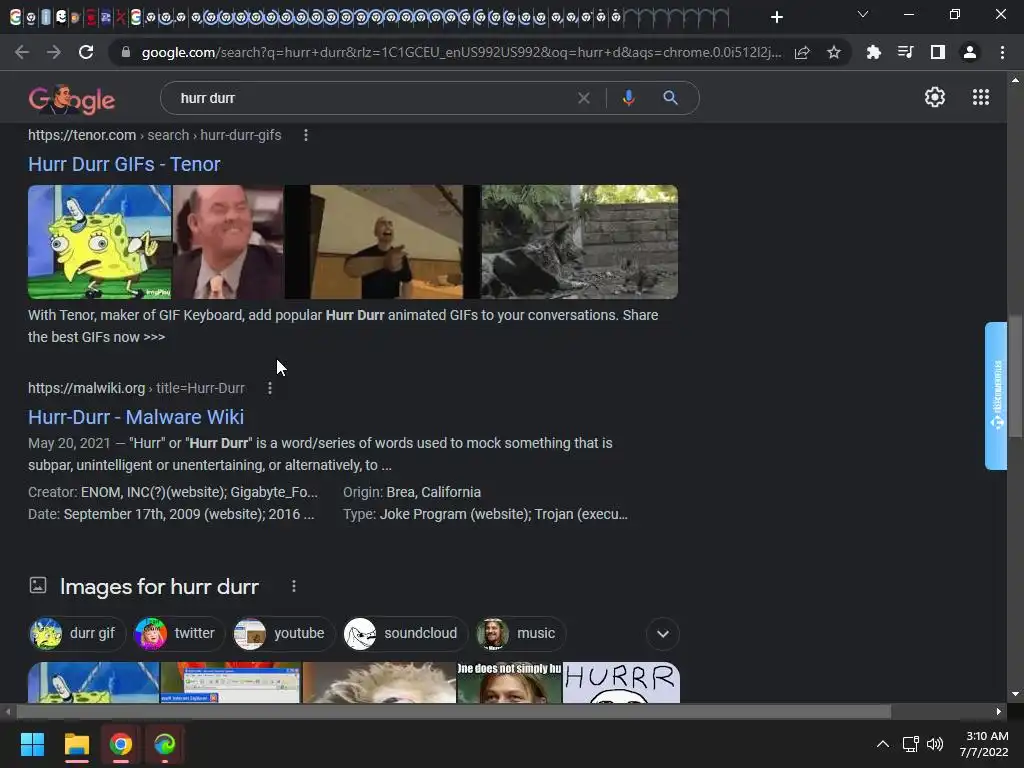Open address bar URL field

(460, 52)
